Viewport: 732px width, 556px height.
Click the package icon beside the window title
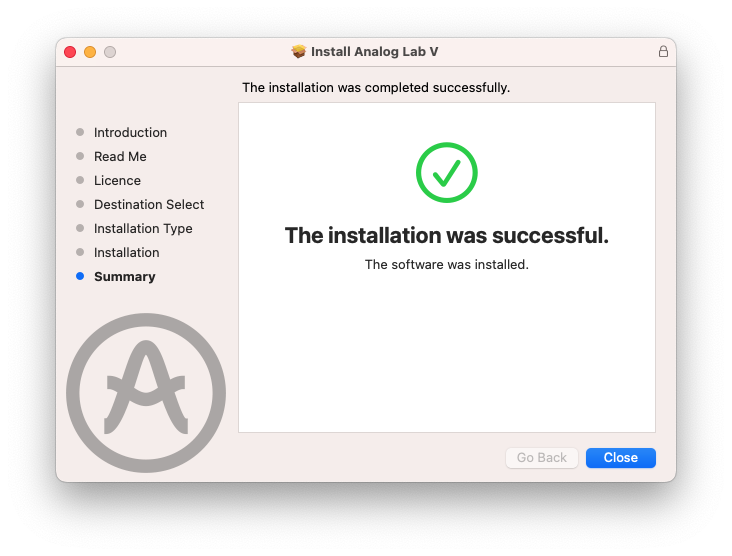(x=298, y=52)
